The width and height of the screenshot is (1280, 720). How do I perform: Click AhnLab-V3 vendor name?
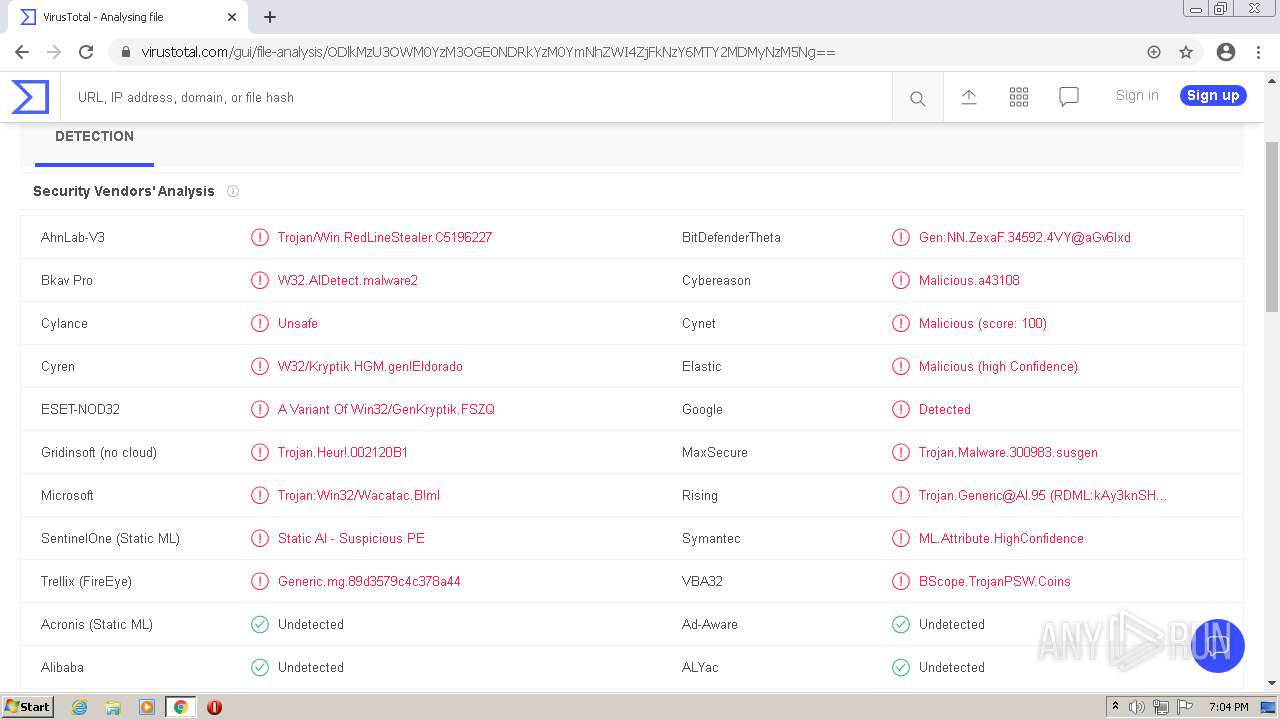(x=73, y=237)
